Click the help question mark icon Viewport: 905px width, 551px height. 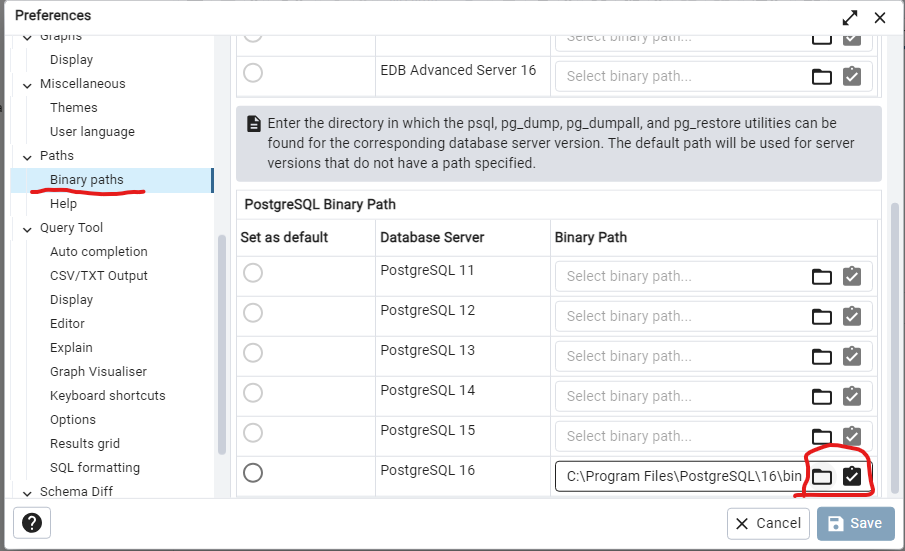[32, 523]
